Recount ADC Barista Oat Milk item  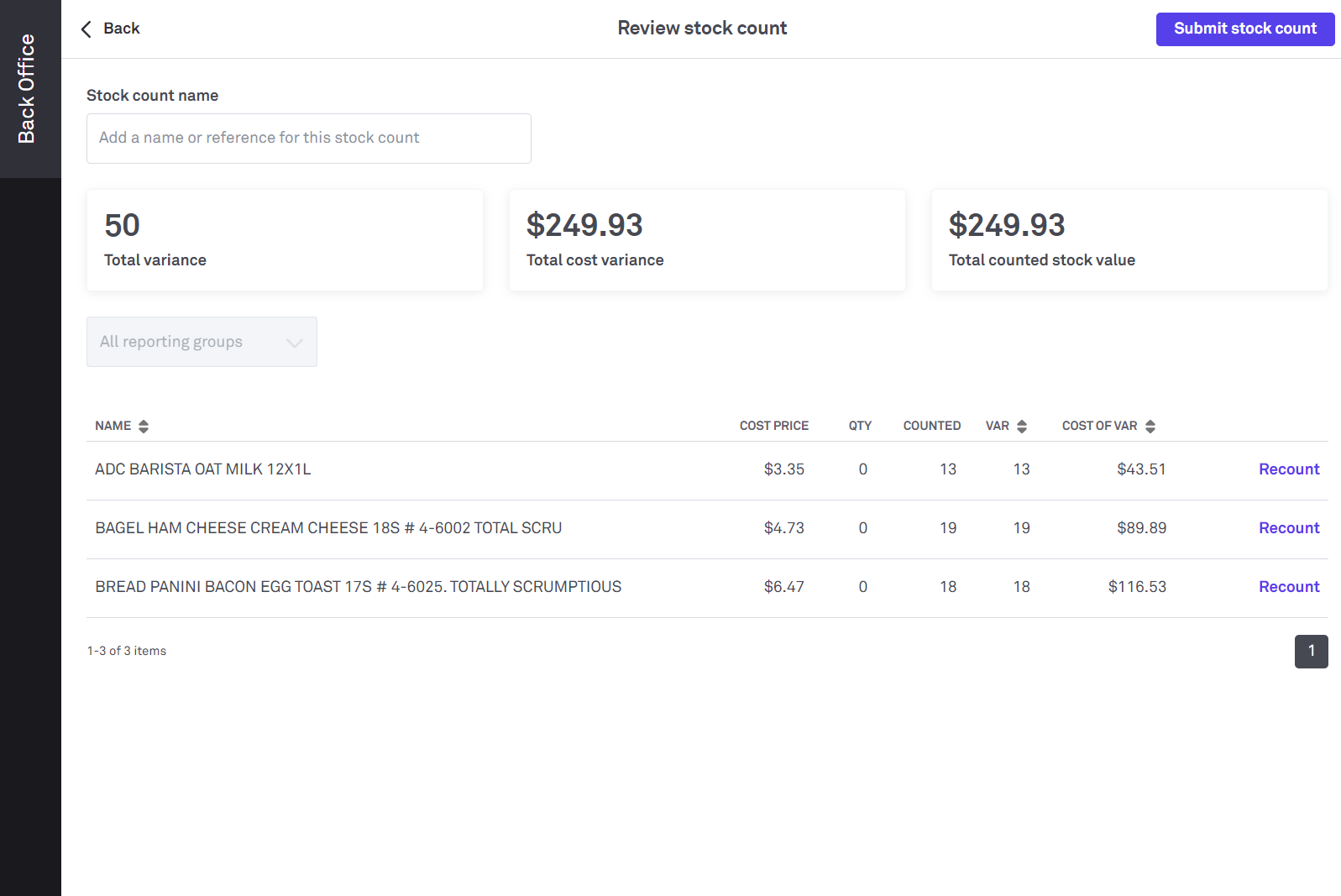click(x=1288, y=469)
